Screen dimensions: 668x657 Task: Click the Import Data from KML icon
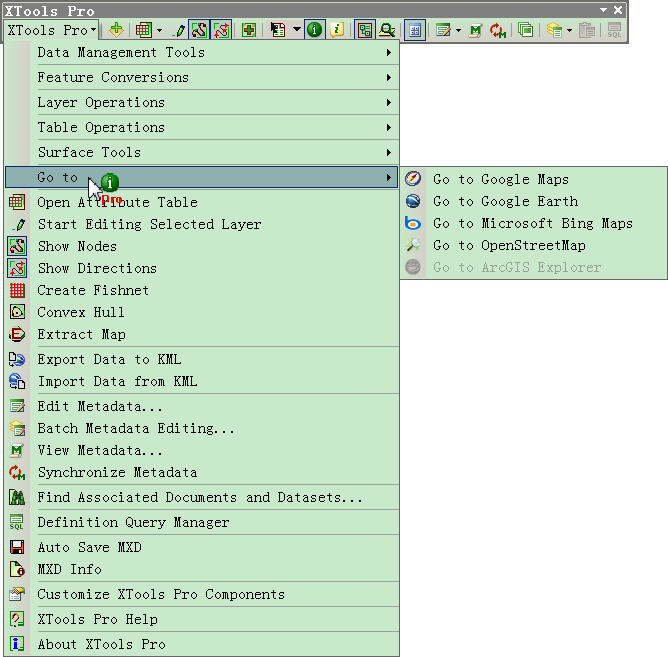(x=17, y=381)
